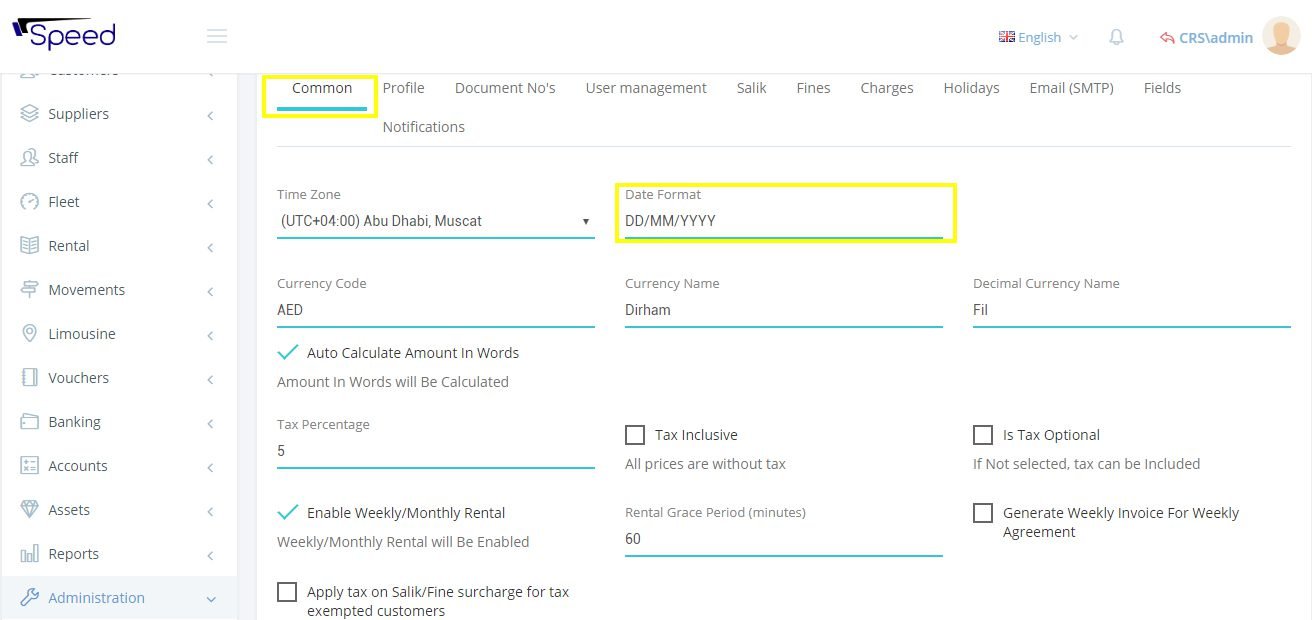Click the Staff people icon
Screen dimensions: 1312x620
point(30,158)
